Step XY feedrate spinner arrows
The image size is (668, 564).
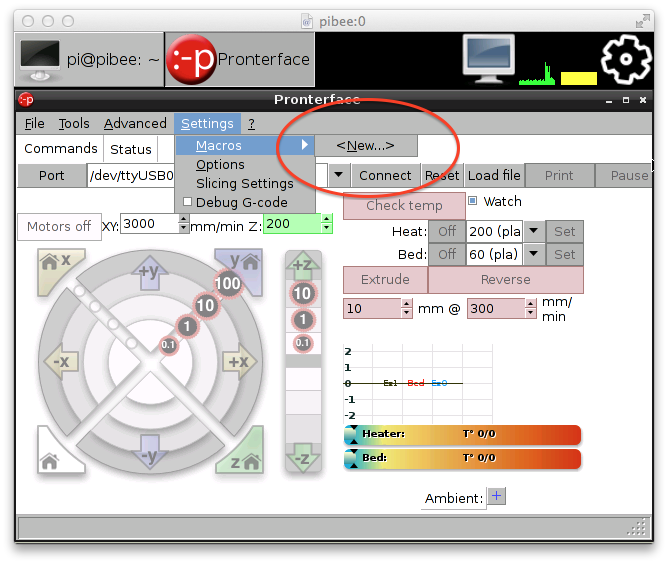pos(183,224)
